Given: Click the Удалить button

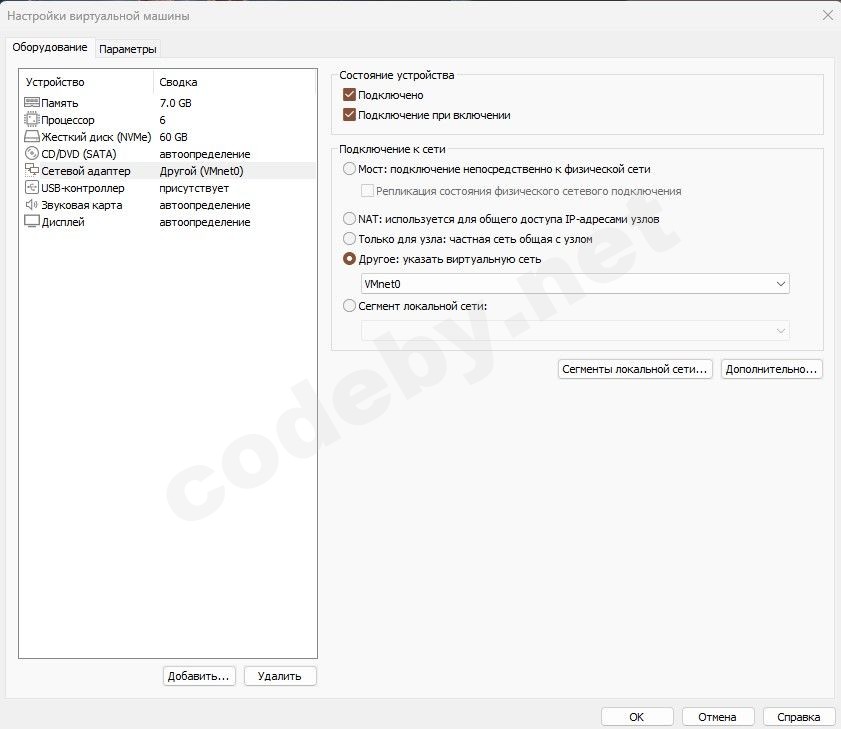Looking at the screenshot, I should click(x=279, y=676).
